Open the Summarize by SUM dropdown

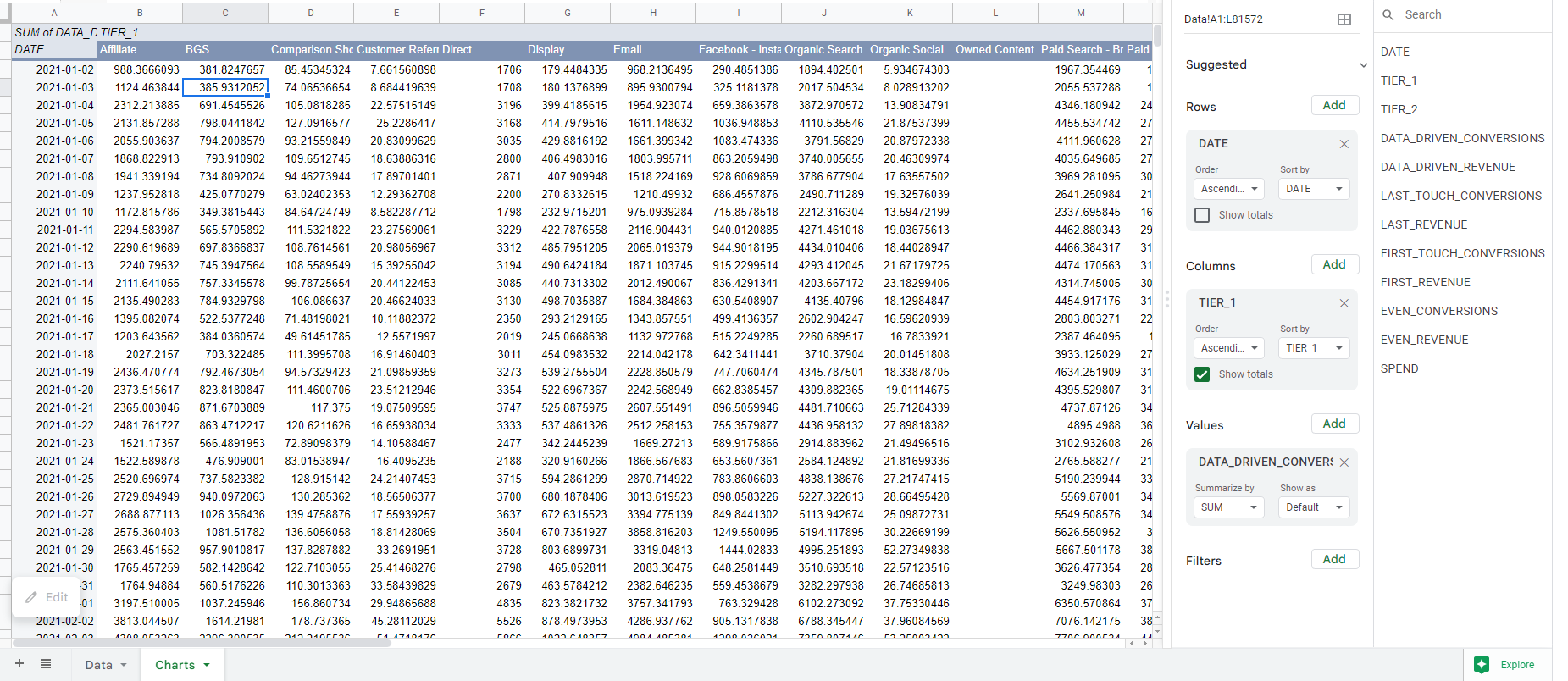click(1228, 507)
